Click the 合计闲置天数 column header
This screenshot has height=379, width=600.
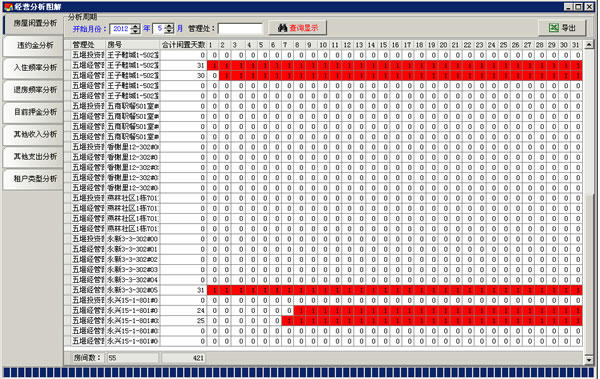tap(183, 45)
